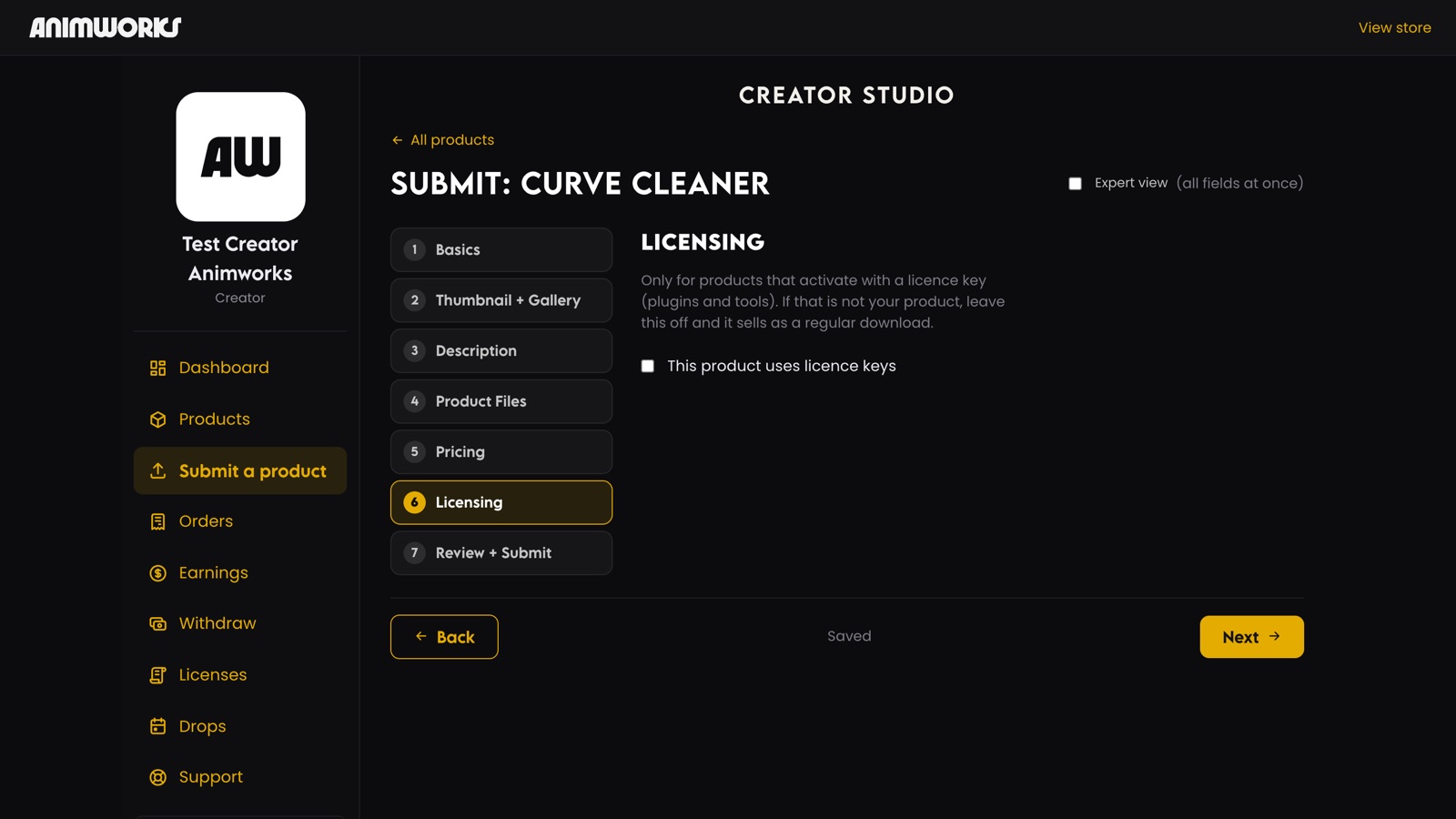The image size is (1456, 819).
Task: Select Submit a product menu item
Action: [240, 470]
